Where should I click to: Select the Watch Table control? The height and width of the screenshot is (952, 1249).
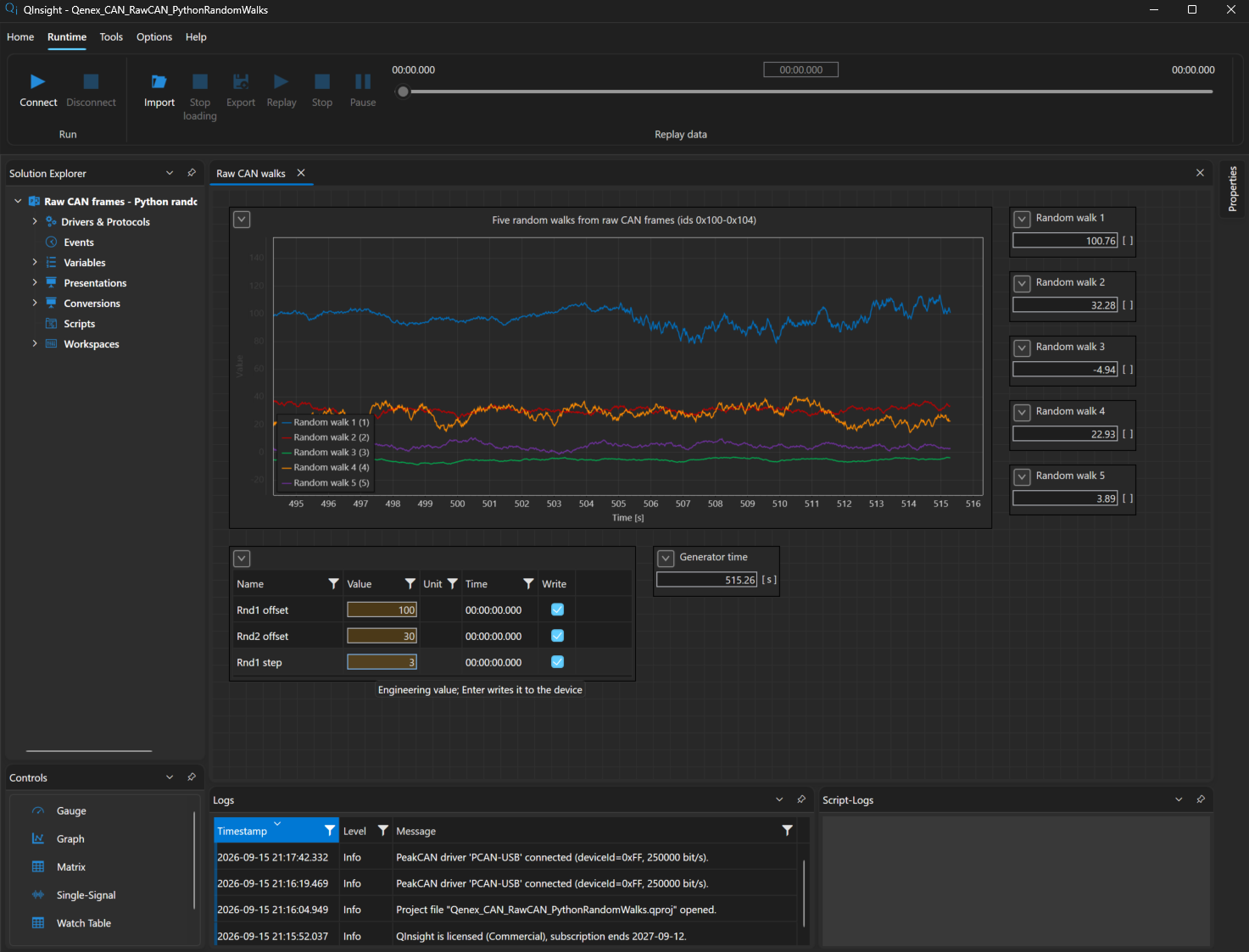tap(83, 923)
